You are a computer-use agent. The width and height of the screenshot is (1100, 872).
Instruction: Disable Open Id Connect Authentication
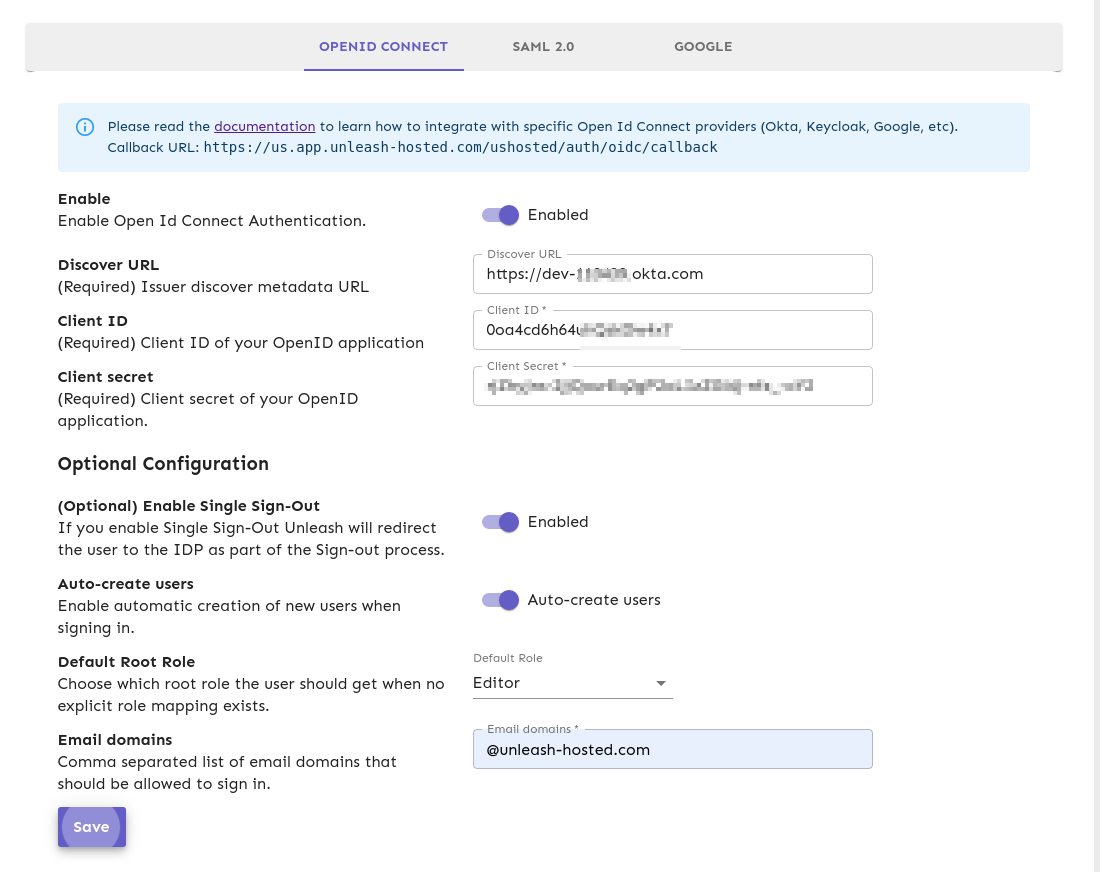pos(500,215)
